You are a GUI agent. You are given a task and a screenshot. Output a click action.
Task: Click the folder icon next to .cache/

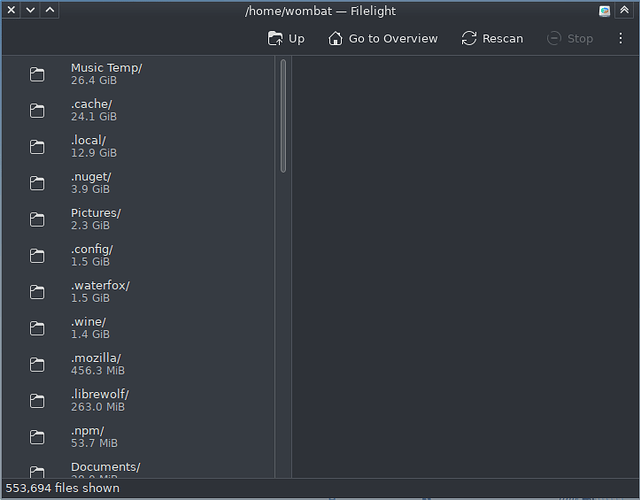coord(38,111)
